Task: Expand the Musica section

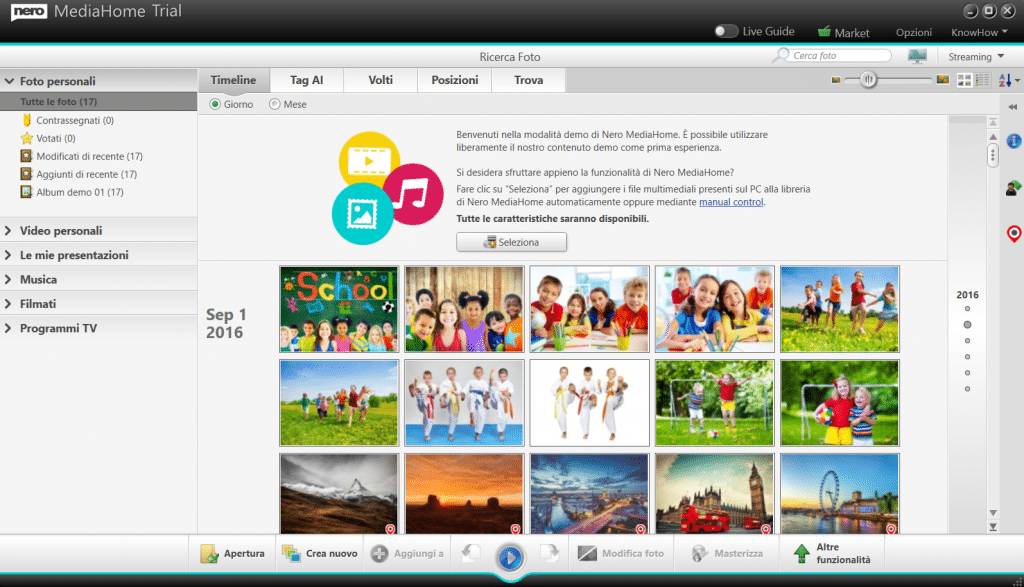Action: [8, 279]
